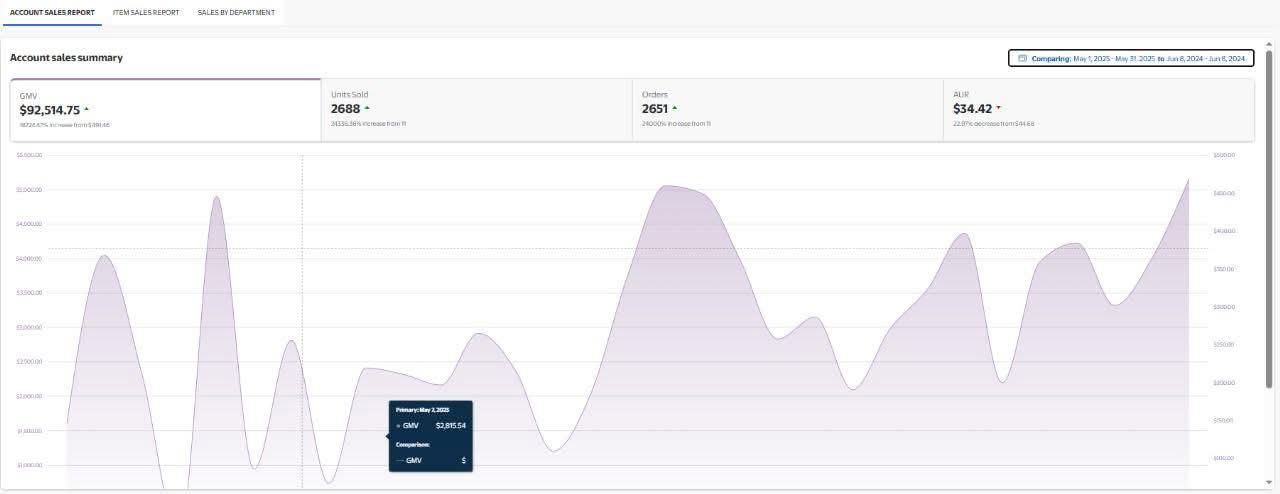Viewport: 1280px width, 494px height.
Task: Switch to the Item Sales Report tab
Action: tap(146, 12)
